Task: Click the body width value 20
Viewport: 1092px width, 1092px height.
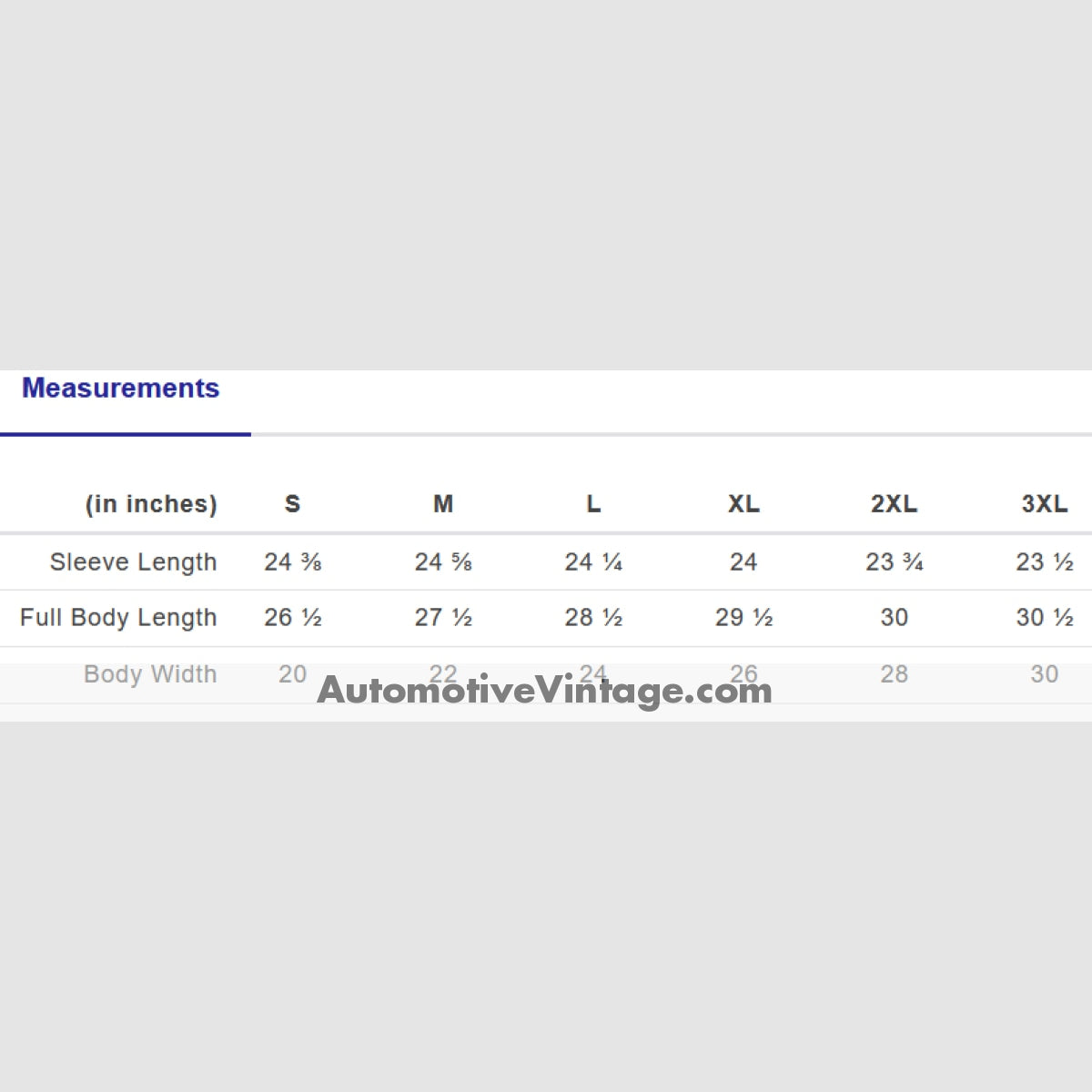Action: 292,674
